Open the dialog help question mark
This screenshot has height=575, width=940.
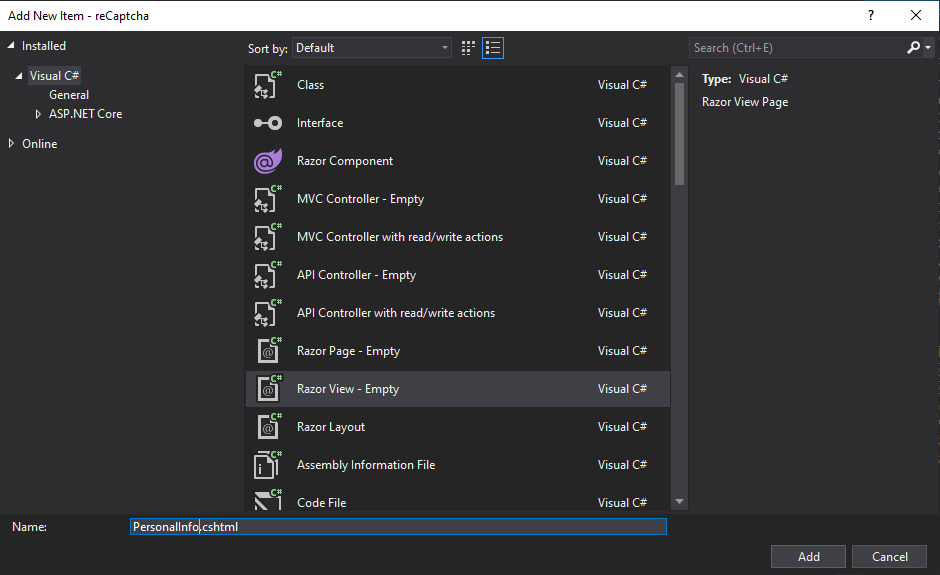tap(871, 16)
